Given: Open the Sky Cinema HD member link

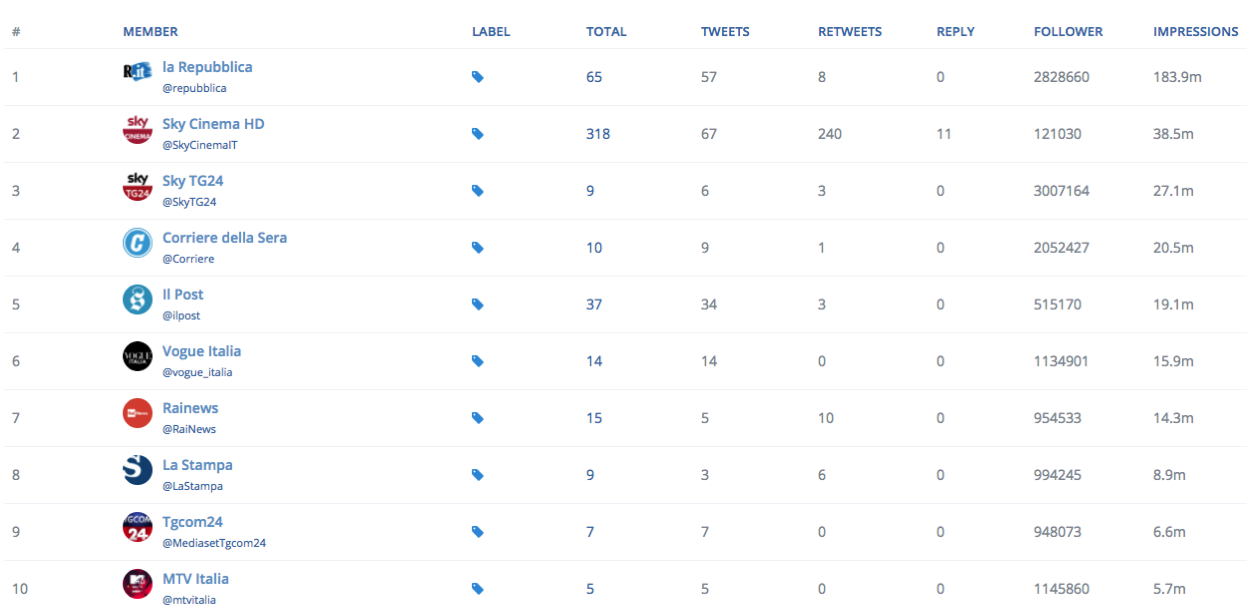Looking at the screenshot, I should pyautogui.click(x=213, y=124).
